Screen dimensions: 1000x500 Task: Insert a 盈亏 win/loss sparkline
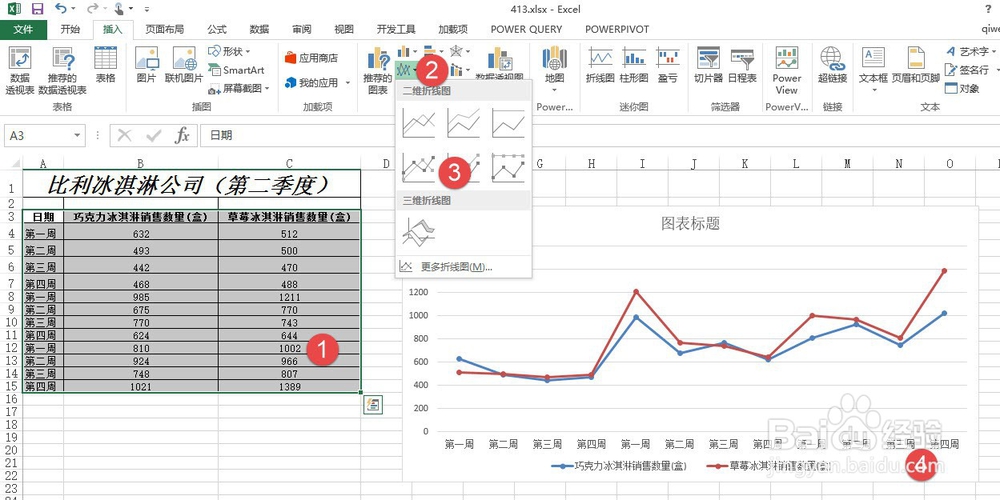(668, 65)
